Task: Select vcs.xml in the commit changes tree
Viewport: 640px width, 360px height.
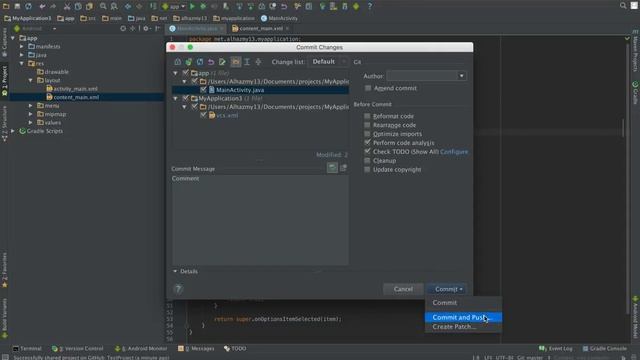Action: [227, 116]
